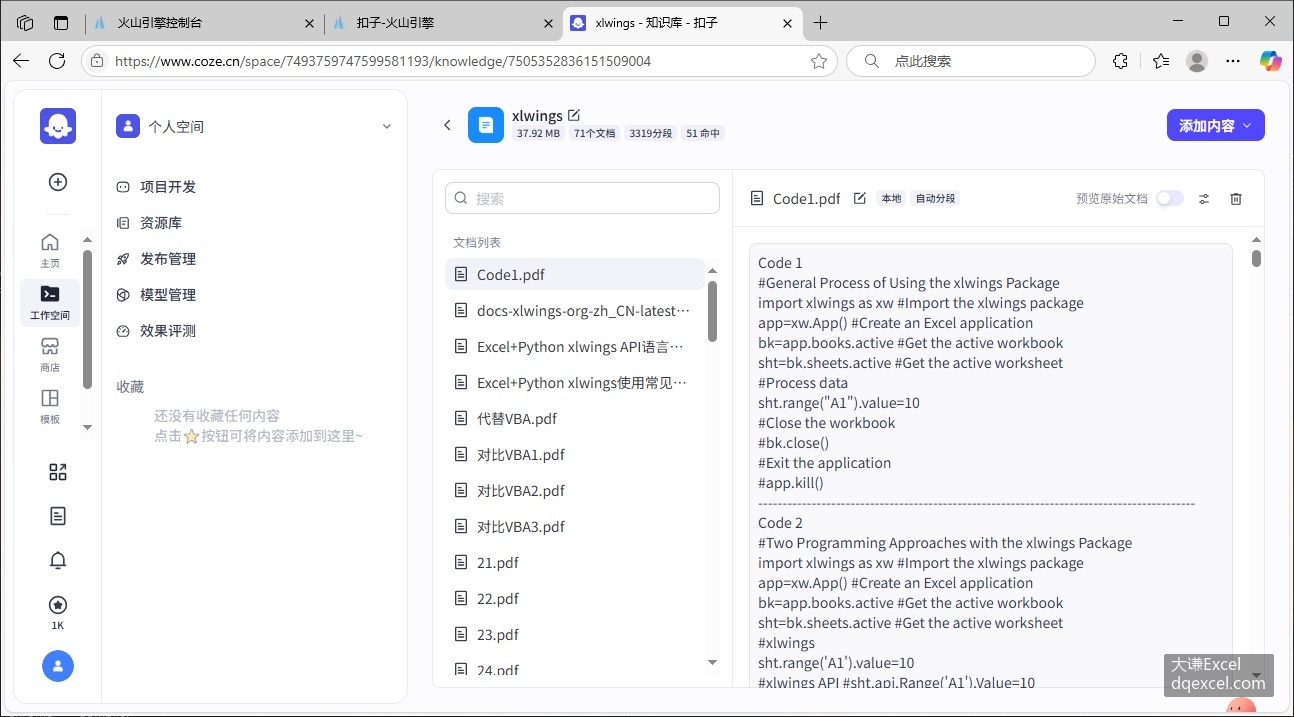Screen dimensions: 1294x717
Task: Click the 3319分段 badge
Action: (x=650, y=133)
